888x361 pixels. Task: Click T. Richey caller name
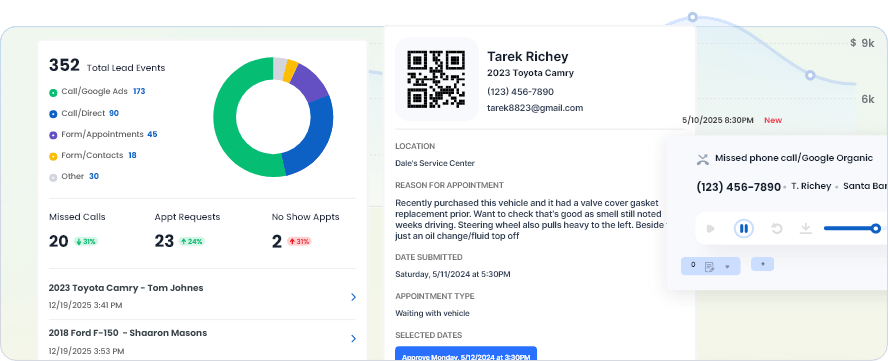pos(812,186)
